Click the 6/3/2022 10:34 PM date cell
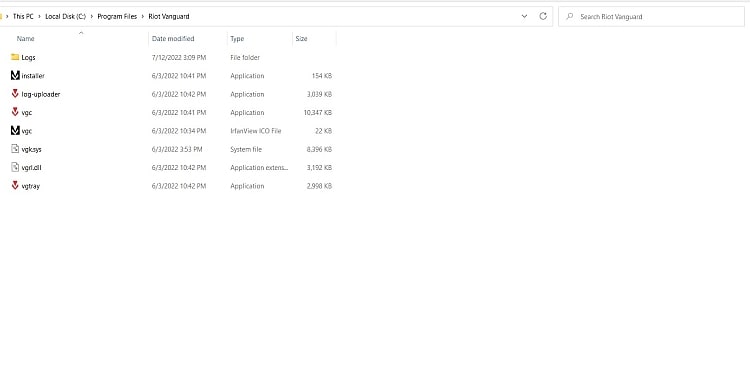 [179, 131]
